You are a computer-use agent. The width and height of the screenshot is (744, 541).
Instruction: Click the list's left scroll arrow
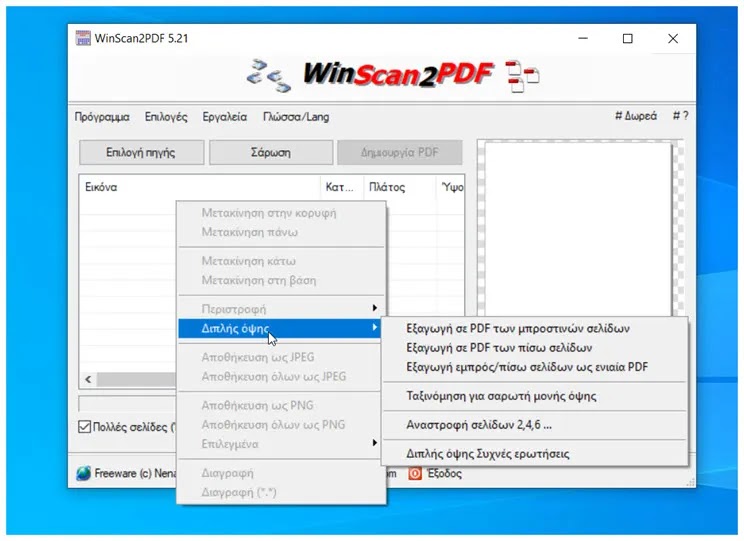(x=88, y=379)
